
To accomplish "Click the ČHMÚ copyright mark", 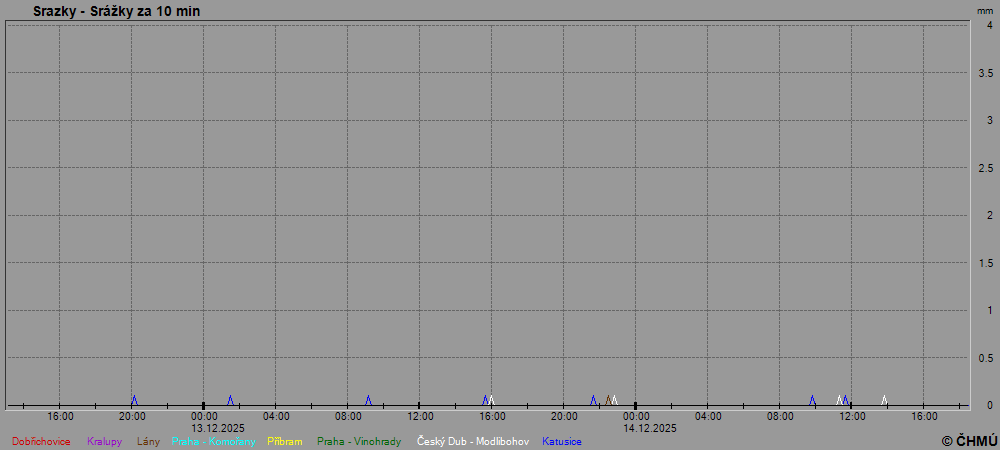I will [969, 440].
